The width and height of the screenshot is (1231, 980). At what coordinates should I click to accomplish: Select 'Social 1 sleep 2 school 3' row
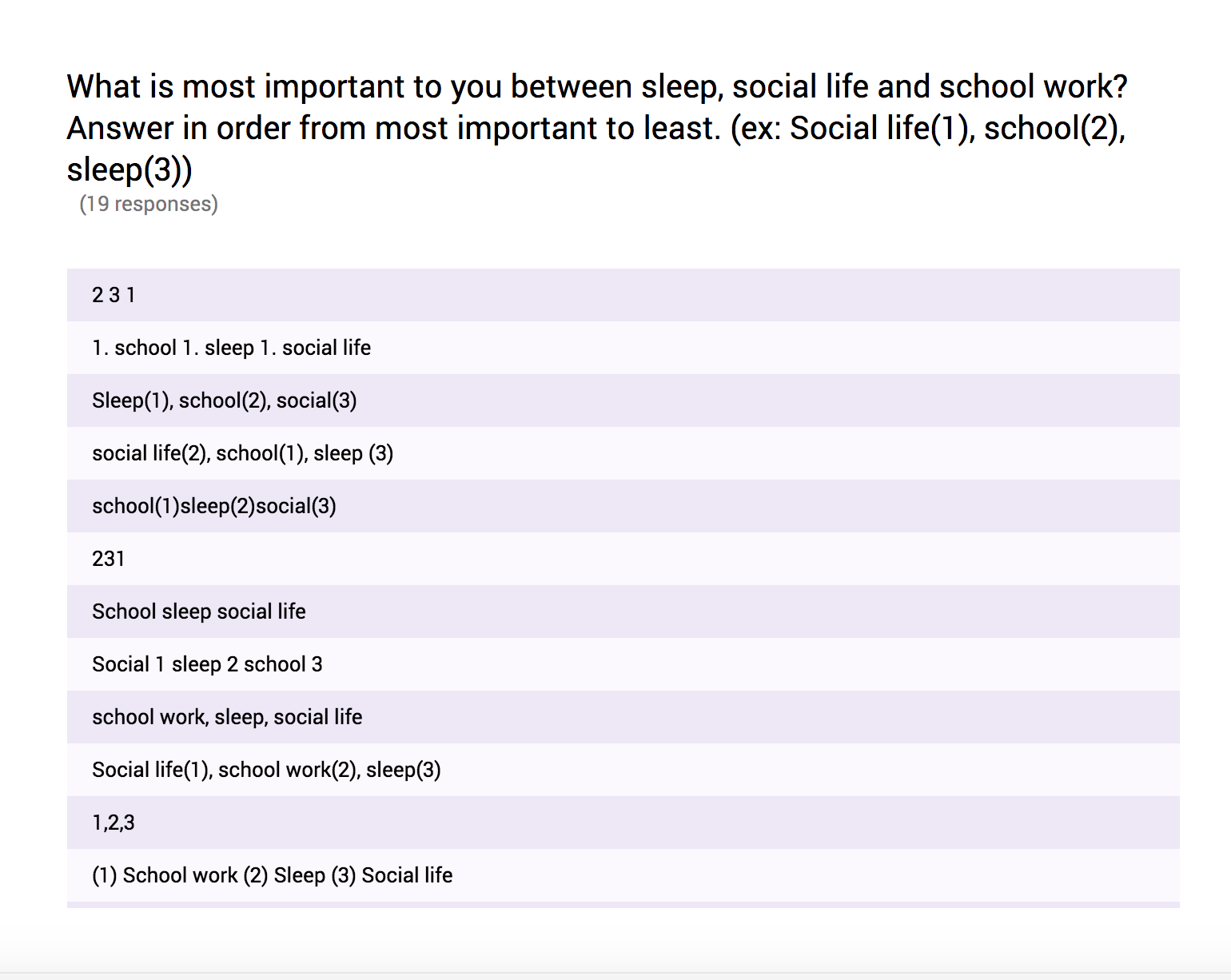[x=623, y=664]
